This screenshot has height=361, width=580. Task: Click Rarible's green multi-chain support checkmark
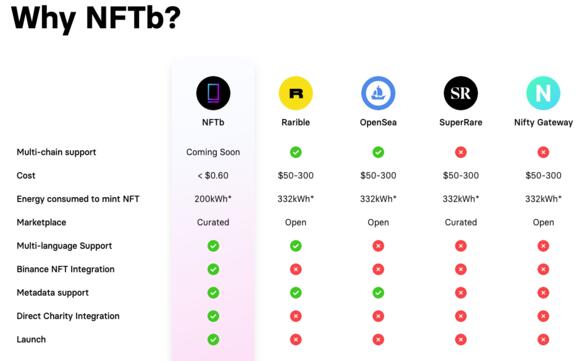[296, 152]
